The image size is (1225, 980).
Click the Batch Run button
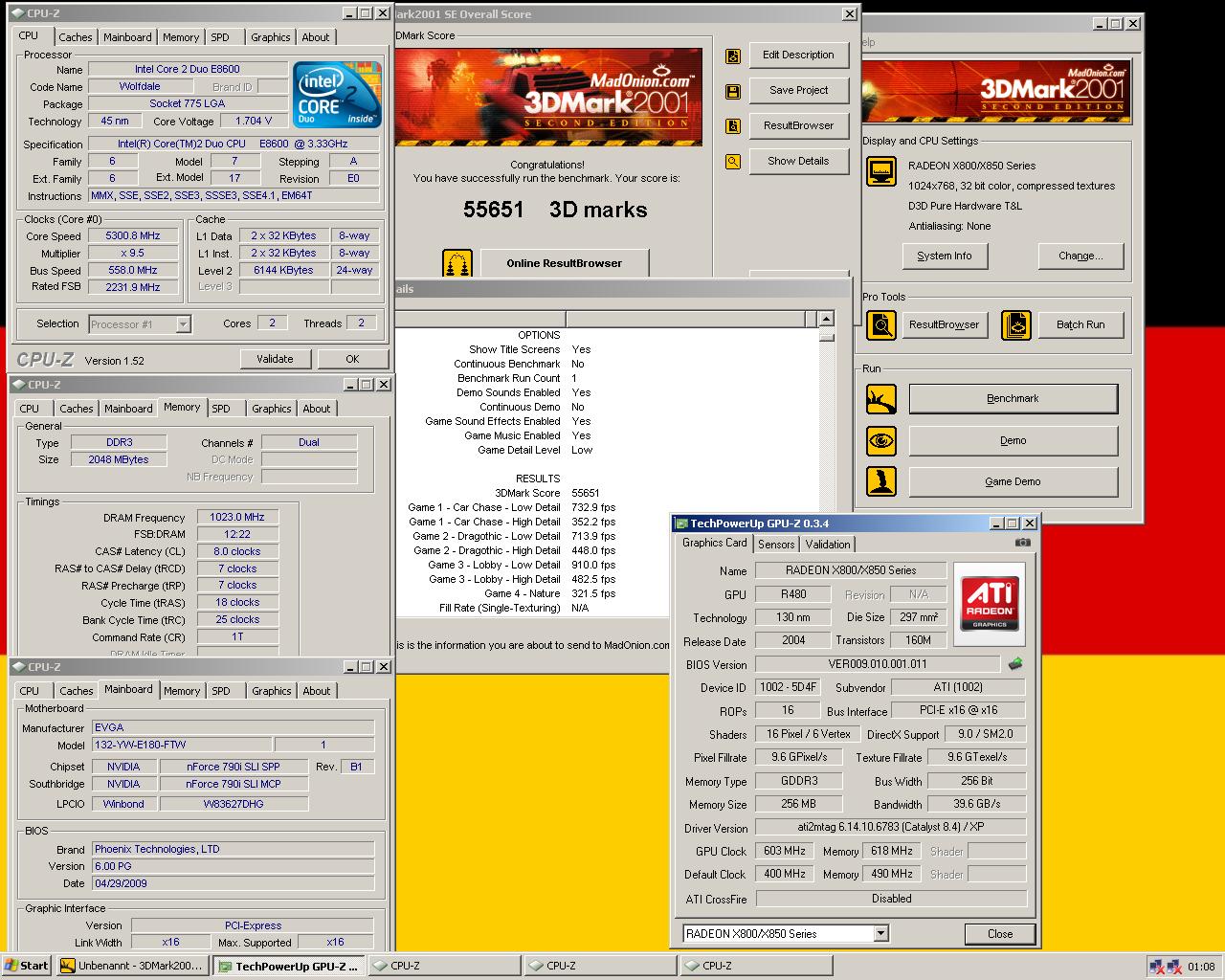point(1080,325)
